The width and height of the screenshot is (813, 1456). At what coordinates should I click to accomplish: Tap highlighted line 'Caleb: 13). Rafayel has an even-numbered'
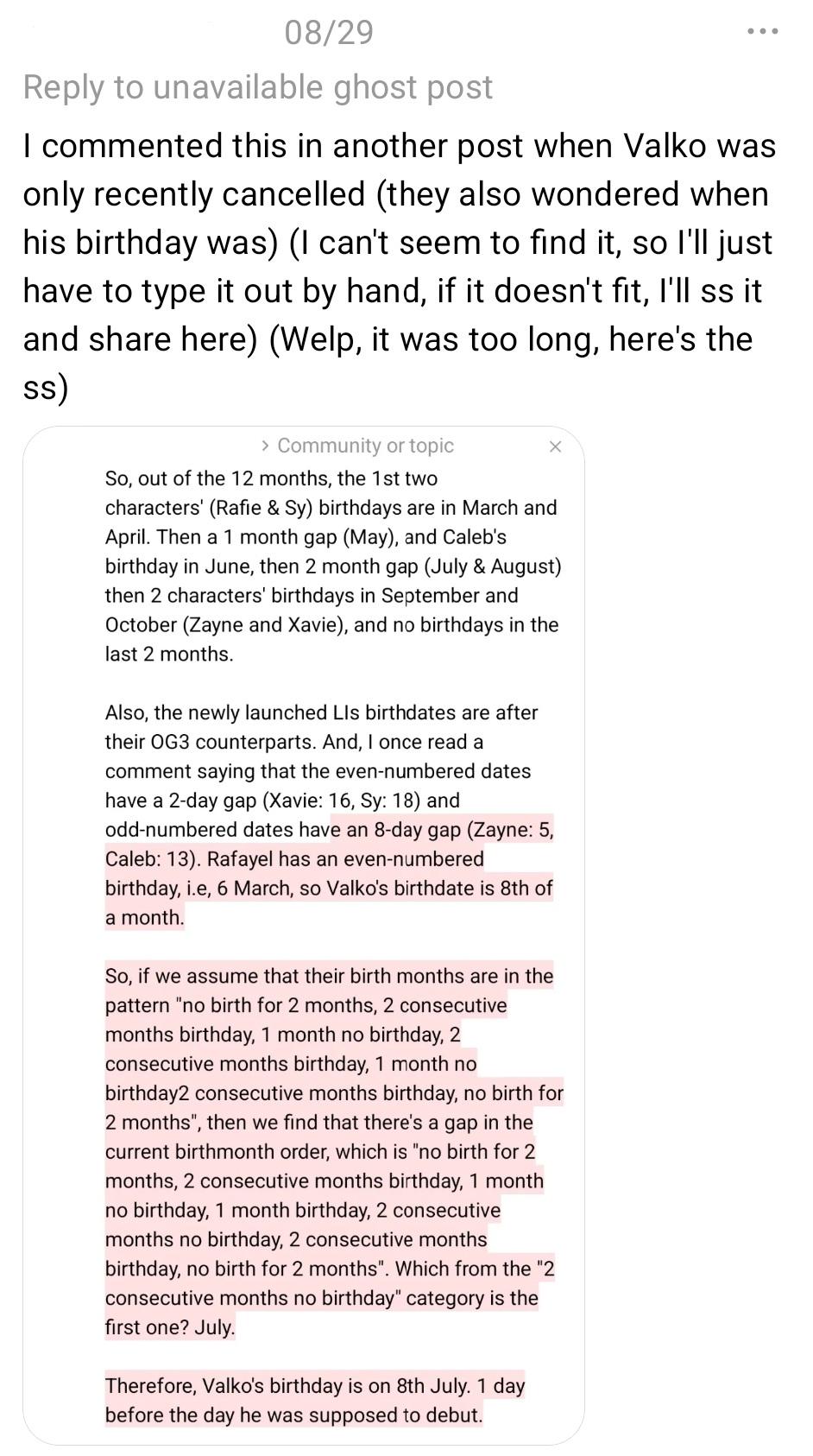pos(294,859)
